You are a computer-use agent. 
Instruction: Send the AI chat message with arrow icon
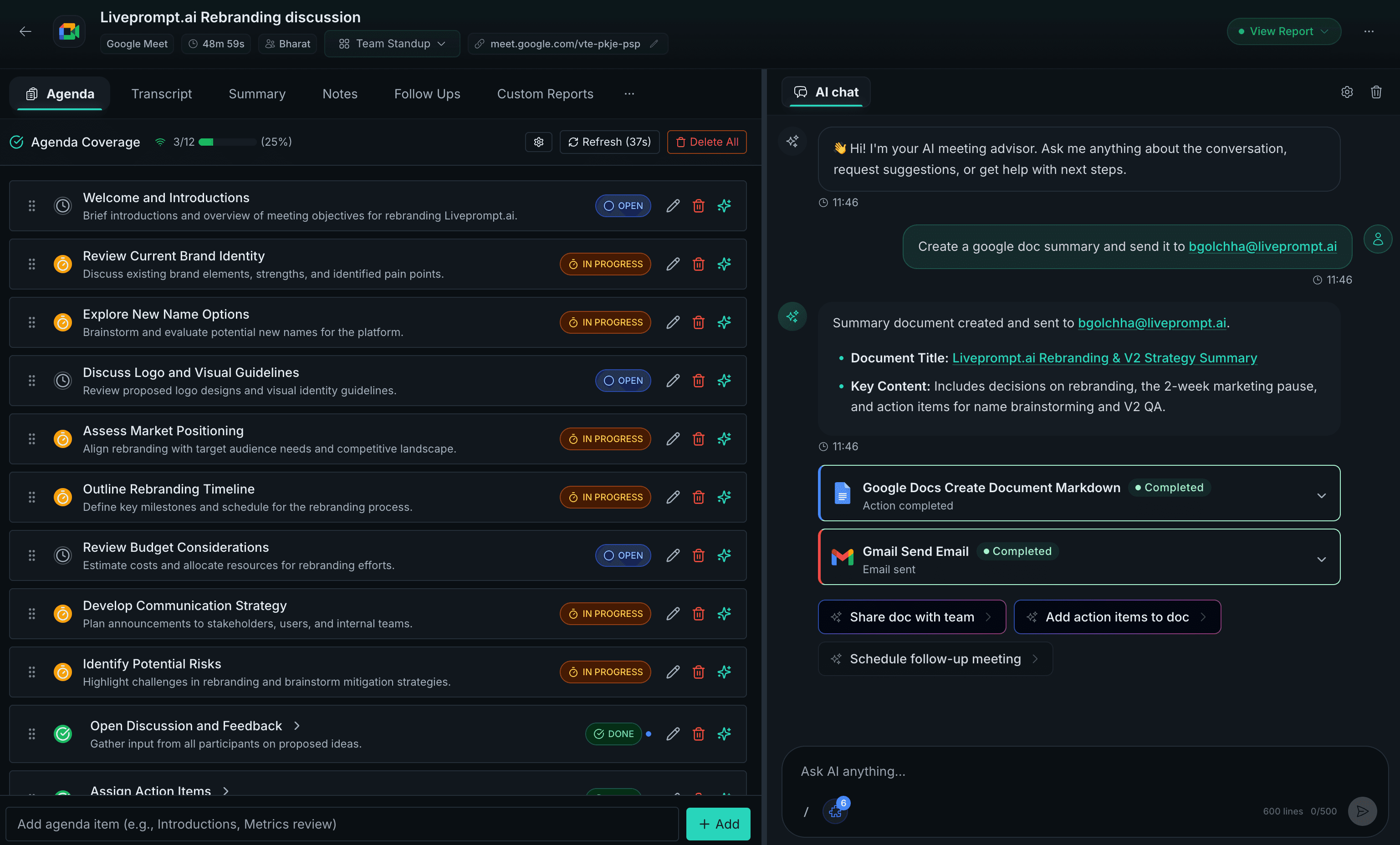tap(1362, 811)
